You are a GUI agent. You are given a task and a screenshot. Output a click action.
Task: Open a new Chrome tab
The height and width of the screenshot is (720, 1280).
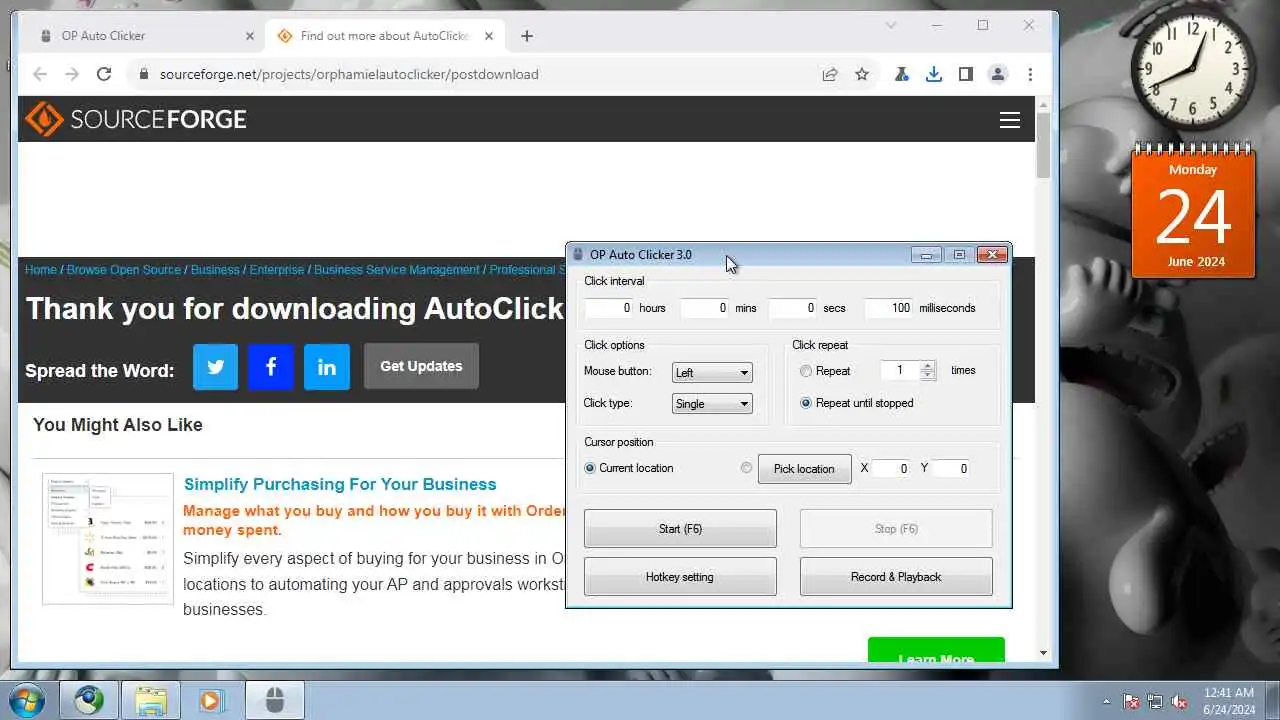click(527, 36)
